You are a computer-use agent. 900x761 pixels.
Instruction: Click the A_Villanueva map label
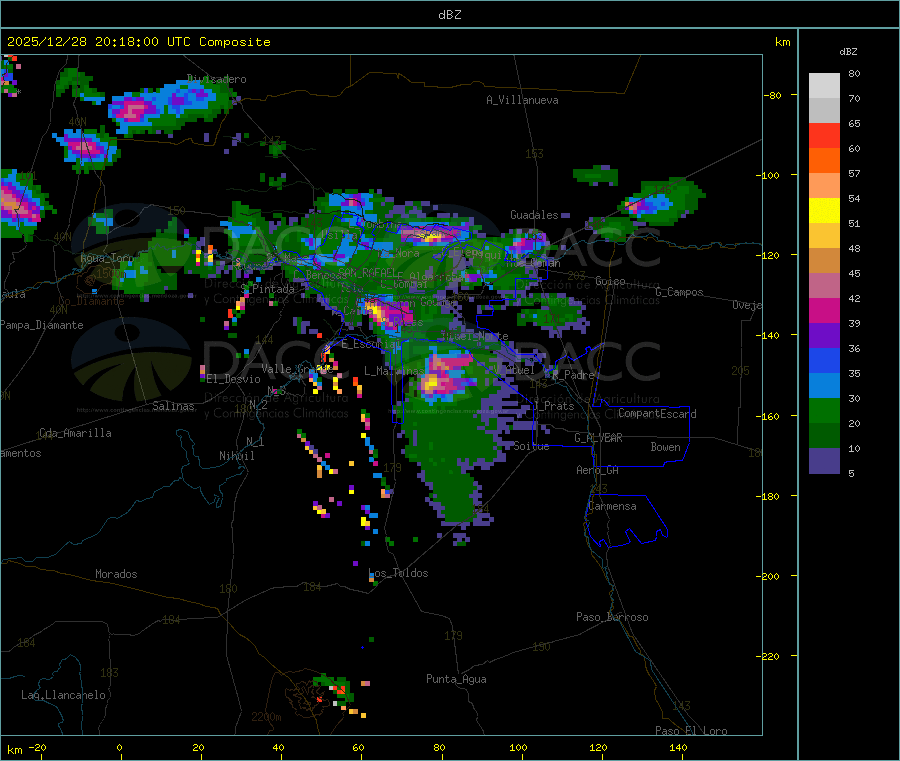522,100
